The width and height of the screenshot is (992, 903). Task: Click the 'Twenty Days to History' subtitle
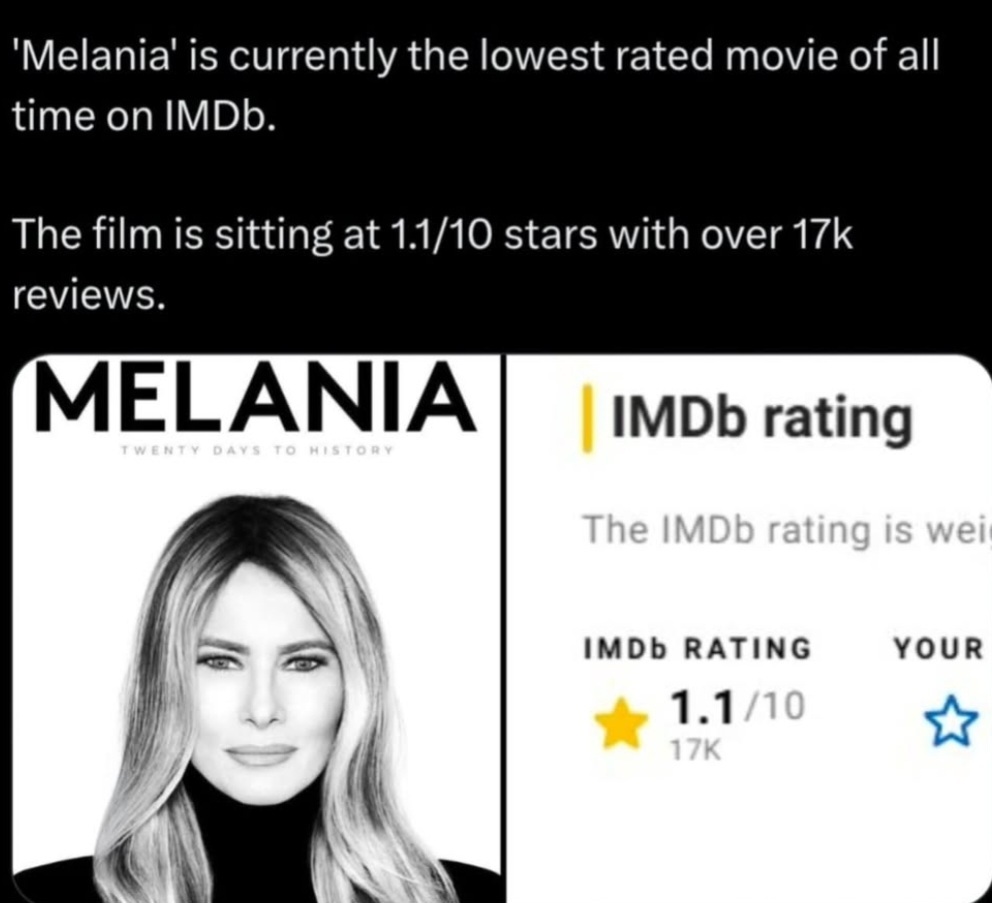(257, 451)
